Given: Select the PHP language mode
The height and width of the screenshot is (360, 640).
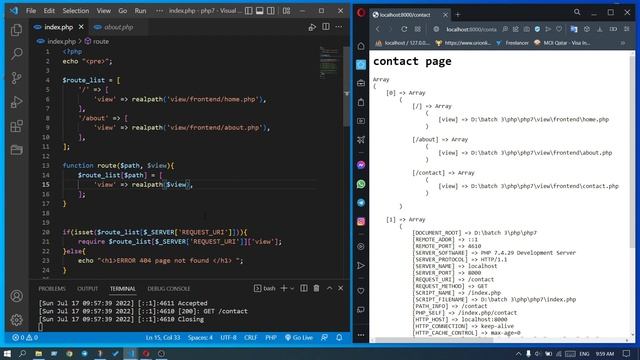Looking at the screenshot, I should tap(271, 338).
